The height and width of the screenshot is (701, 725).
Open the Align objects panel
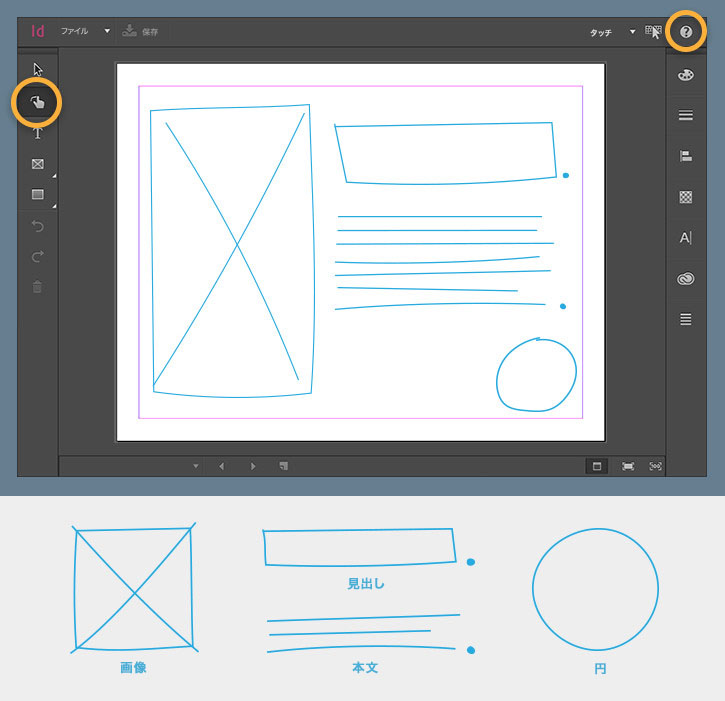(x=686, y=156)
